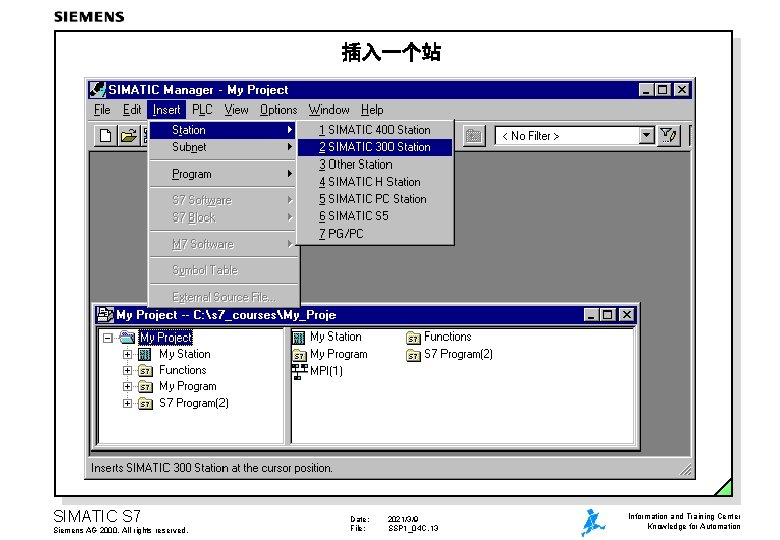Click the My Project window title icon
Image resolution: width=780 pixels, height=540 pixels.
pos(105,314)
